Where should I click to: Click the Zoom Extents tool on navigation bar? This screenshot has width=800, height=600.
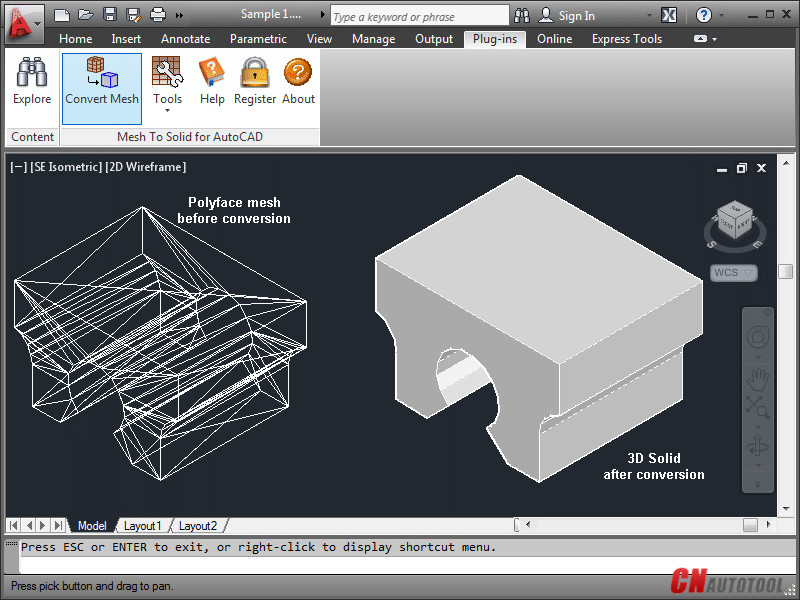pyautogui.click(x=758, y=407)
